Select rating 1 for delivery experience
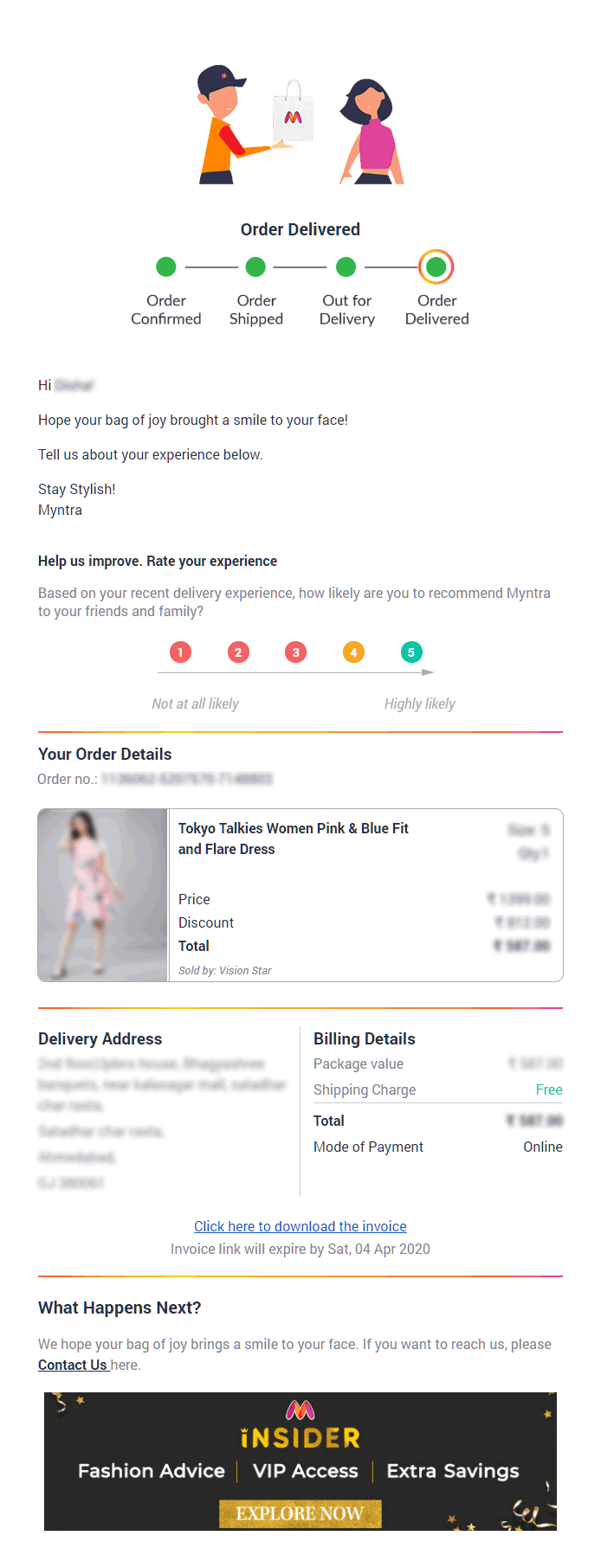This screenshot has width=601, height=1568. 180,652
